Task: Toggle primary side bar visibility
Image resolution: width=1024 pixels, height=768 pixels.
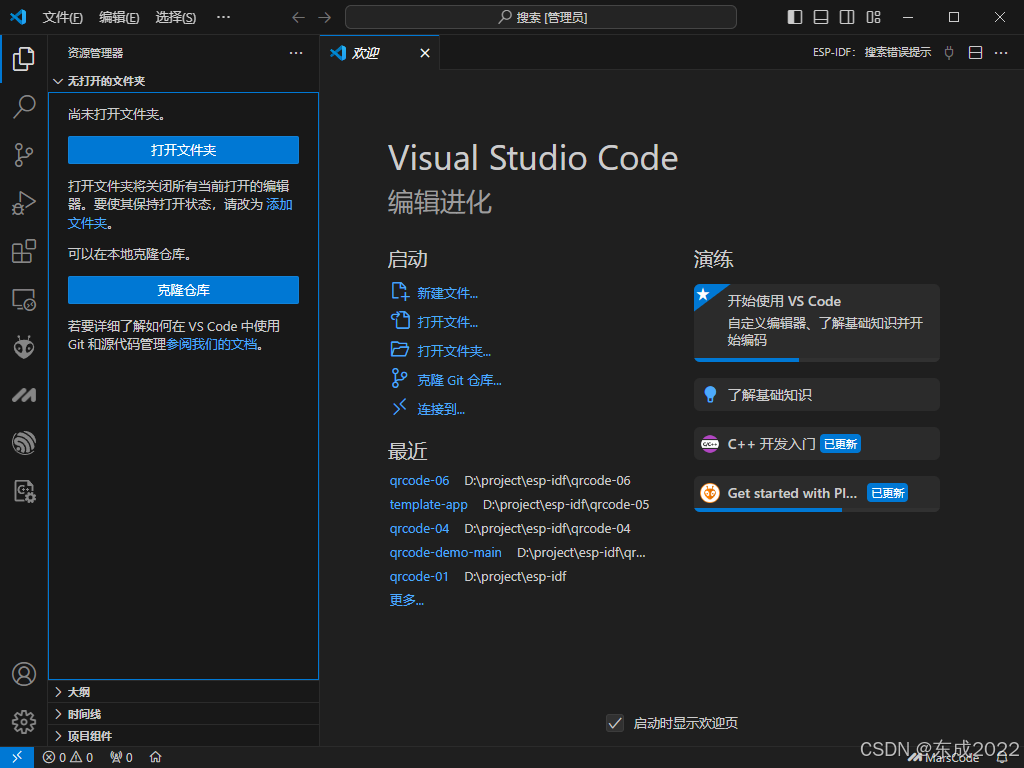Action: pos(795,18)
